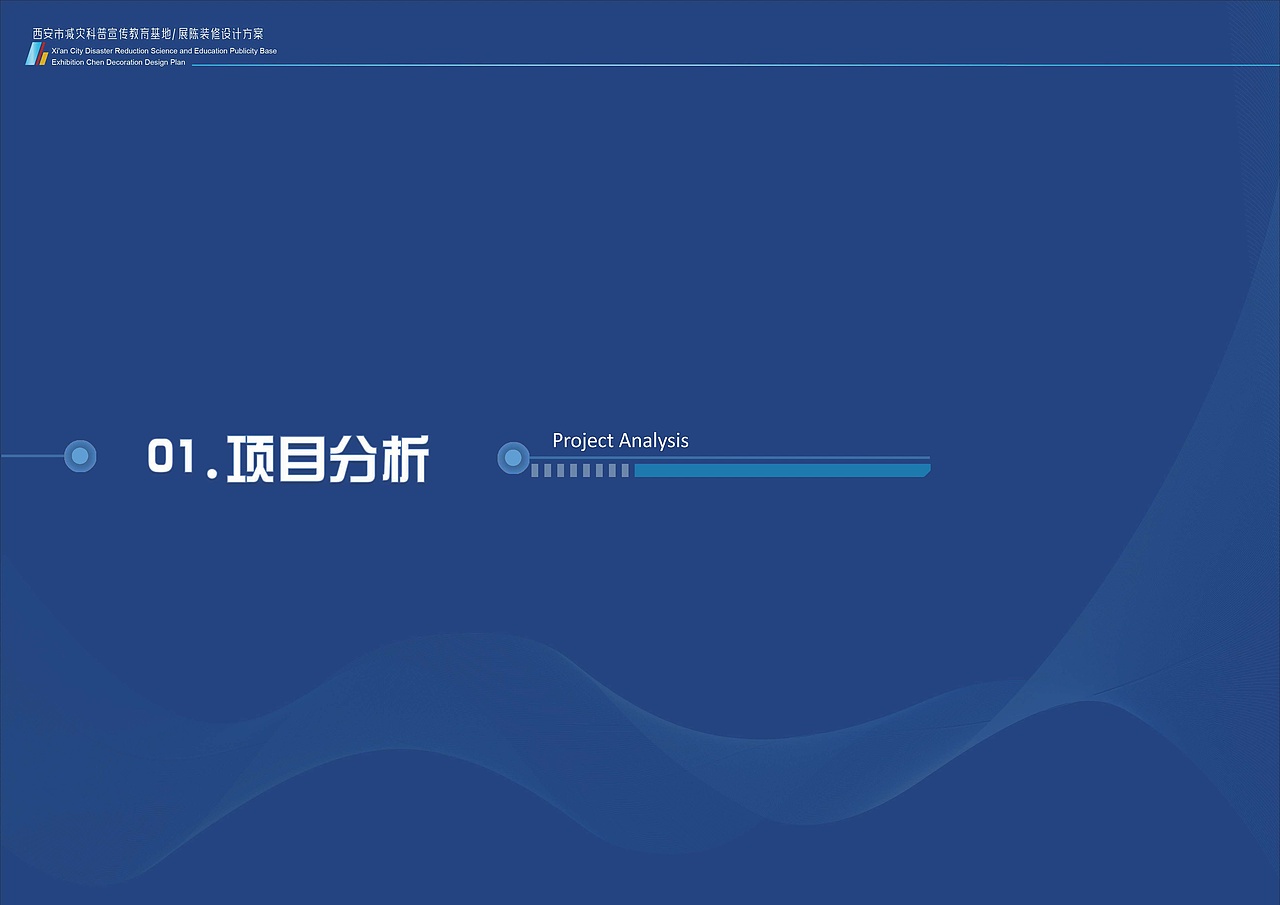Select the yellow stripe in the logo icon
This screenshot has height=905, width=1280.
tap(44, 60)
